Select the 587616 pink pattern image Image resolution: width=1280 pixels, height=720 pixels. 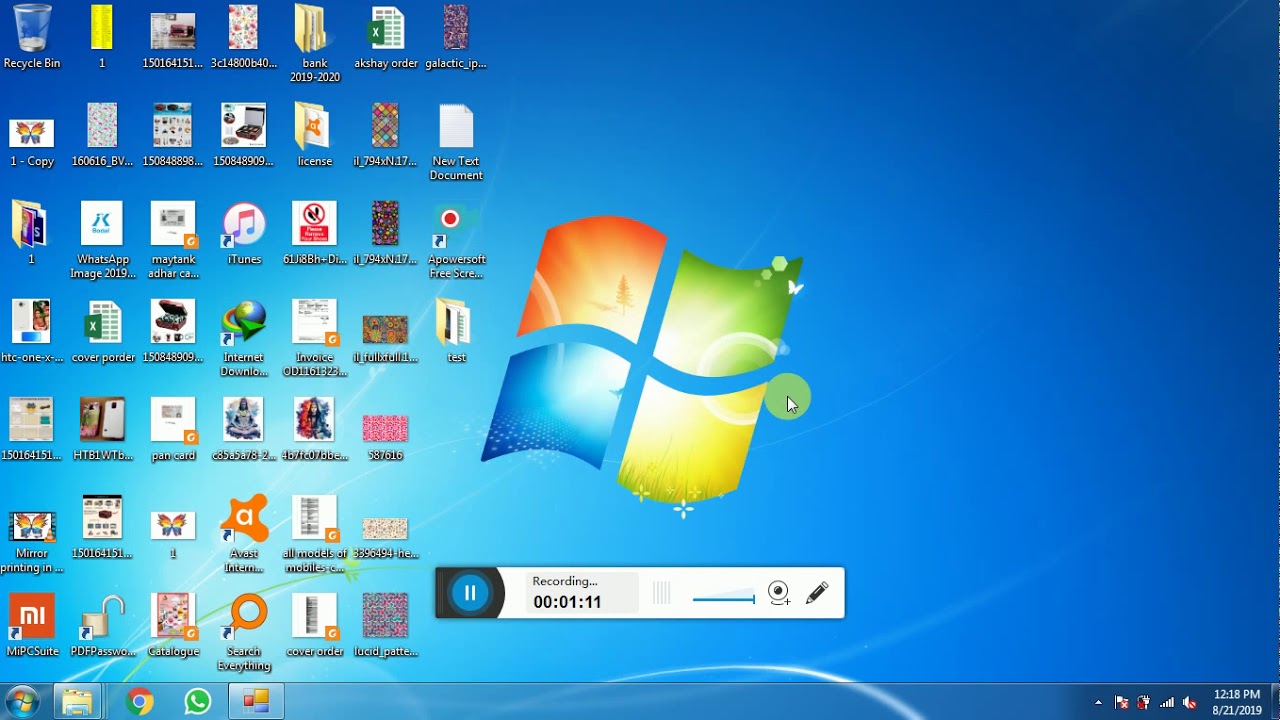click(x=385, y=437)
